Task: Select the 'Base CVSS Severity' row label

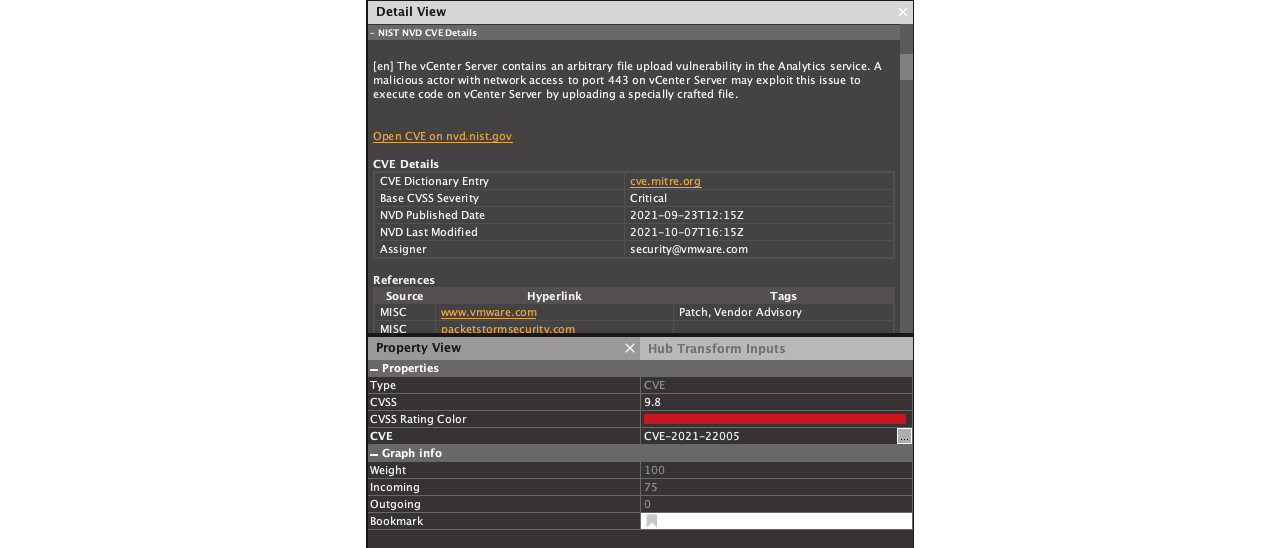Action: [429, 198]
